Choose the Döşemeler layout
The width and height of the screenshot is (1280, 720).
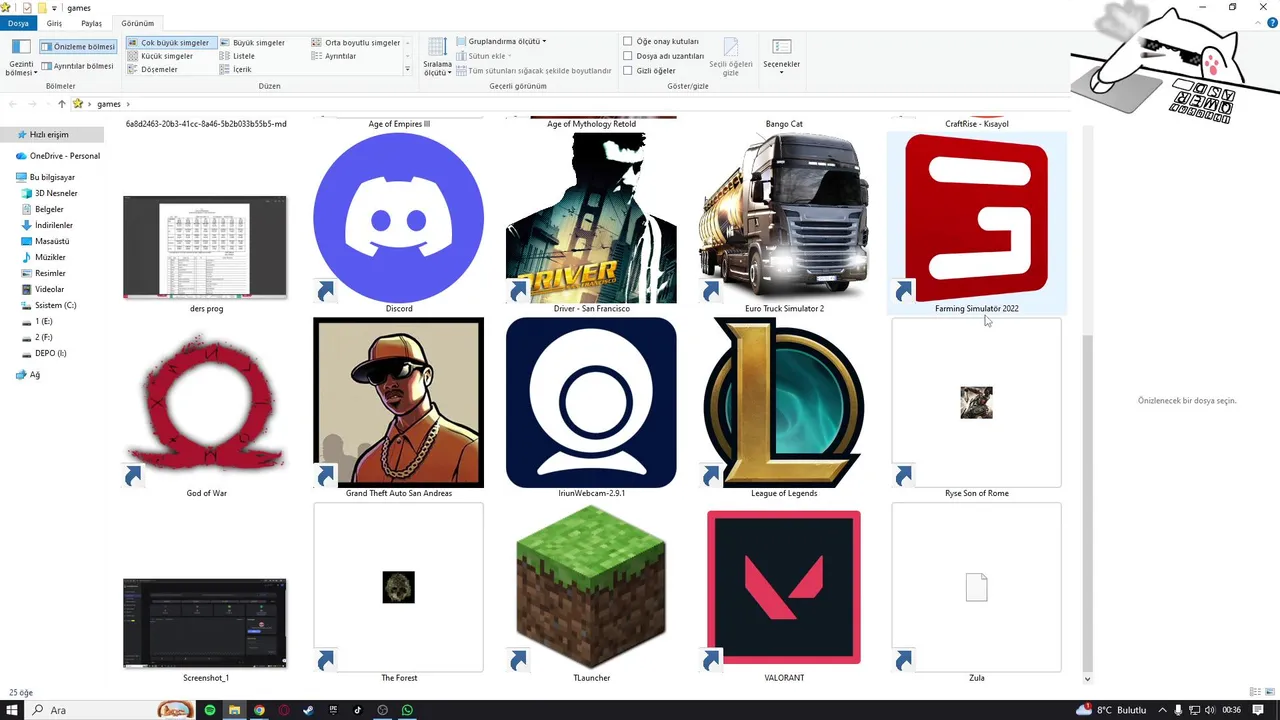click(153, 69)
